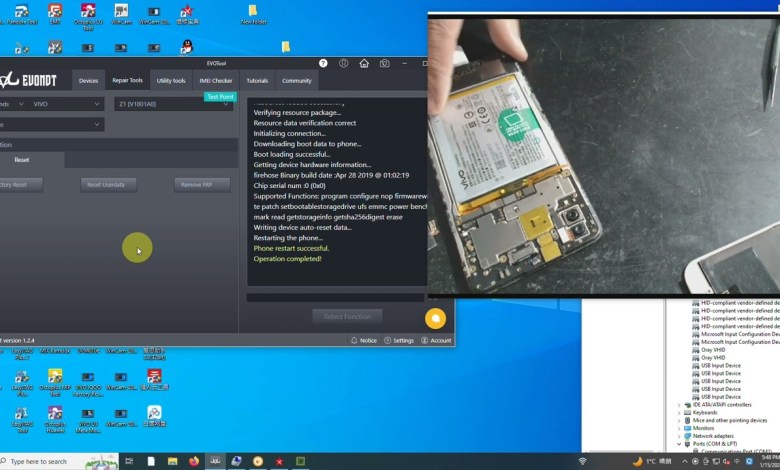Open the orange chat support bubble
This screenshot has width=780, height=470.
pyautogui.click(x=435, y=318)
